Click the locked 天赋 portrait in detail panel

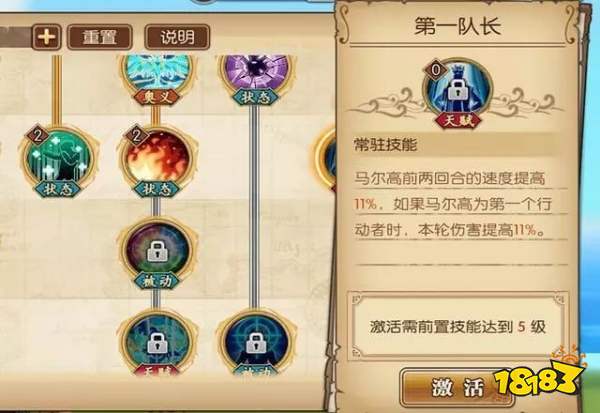click(x=458, y=90)
